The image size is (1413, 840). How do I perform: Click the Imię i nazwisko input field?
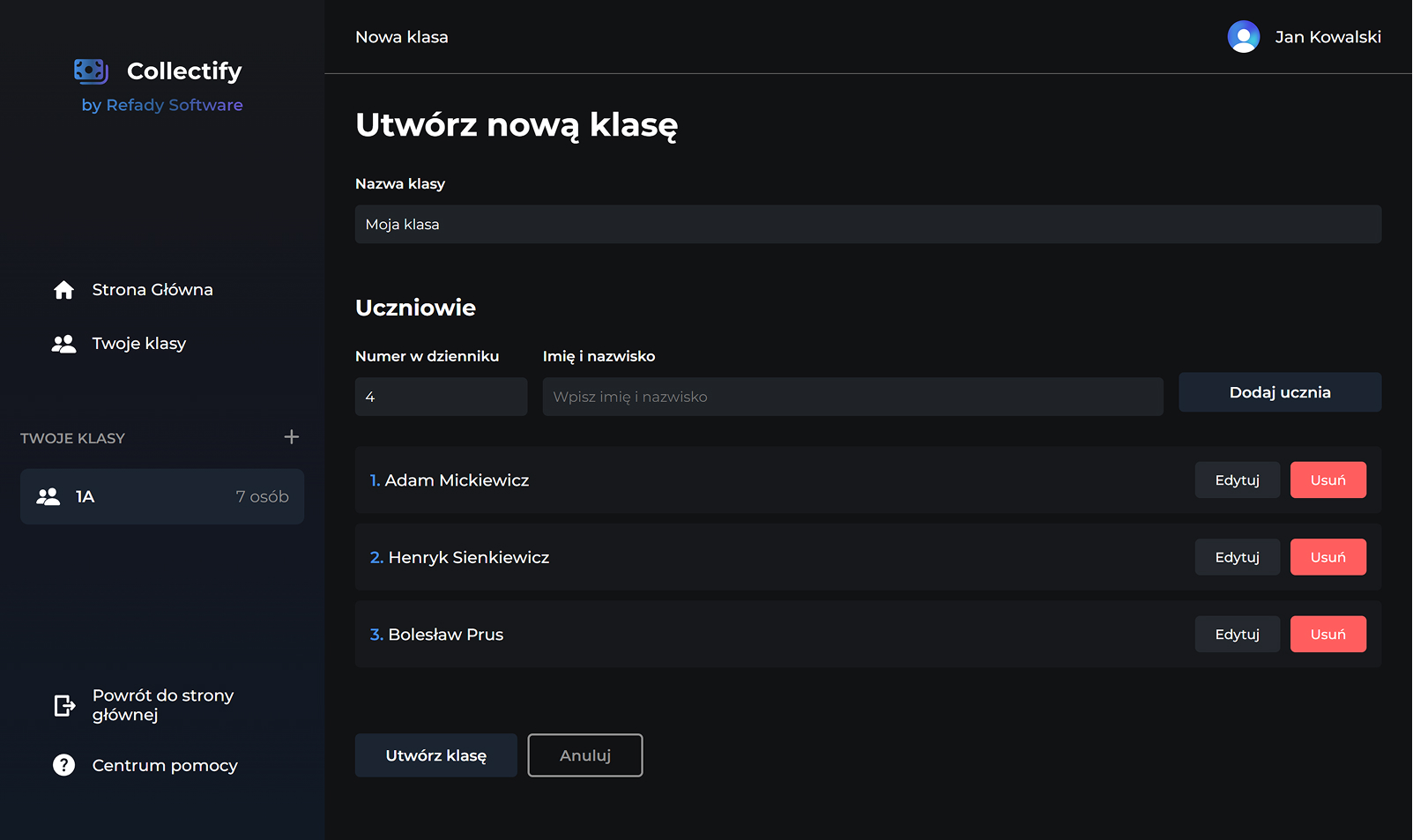point(852,397)
